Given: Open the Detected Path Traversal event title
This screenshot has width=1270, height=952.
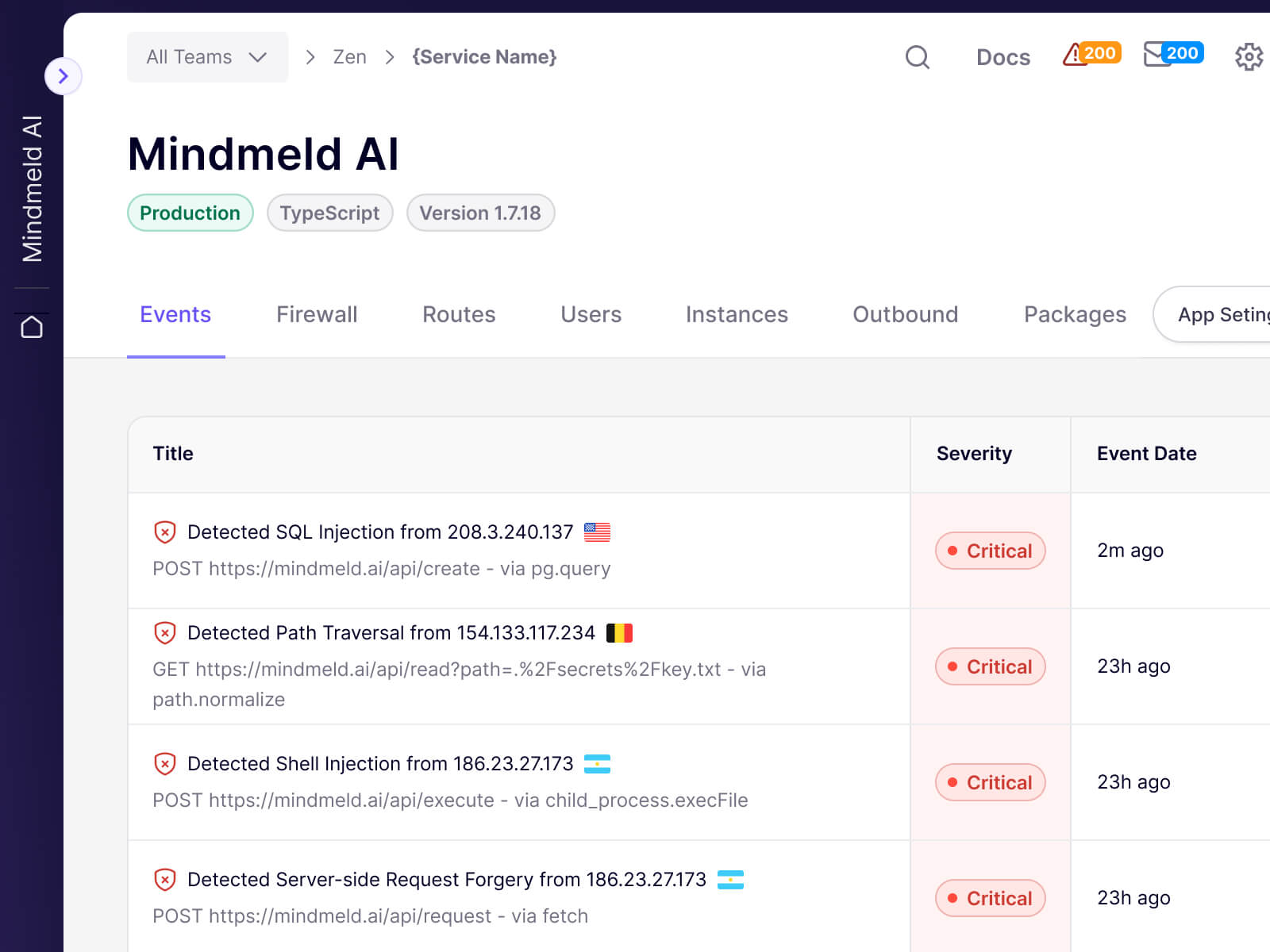Looking at the screenshot, I should point(391,632).
